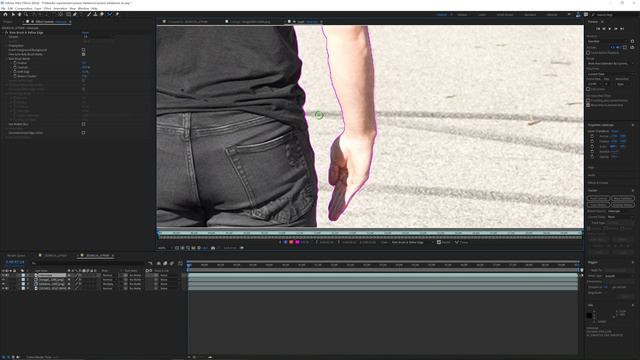Open the Resolution Auto dropdown in Preview
Viewport: 640px width, 360px height.
pos(623,84)
